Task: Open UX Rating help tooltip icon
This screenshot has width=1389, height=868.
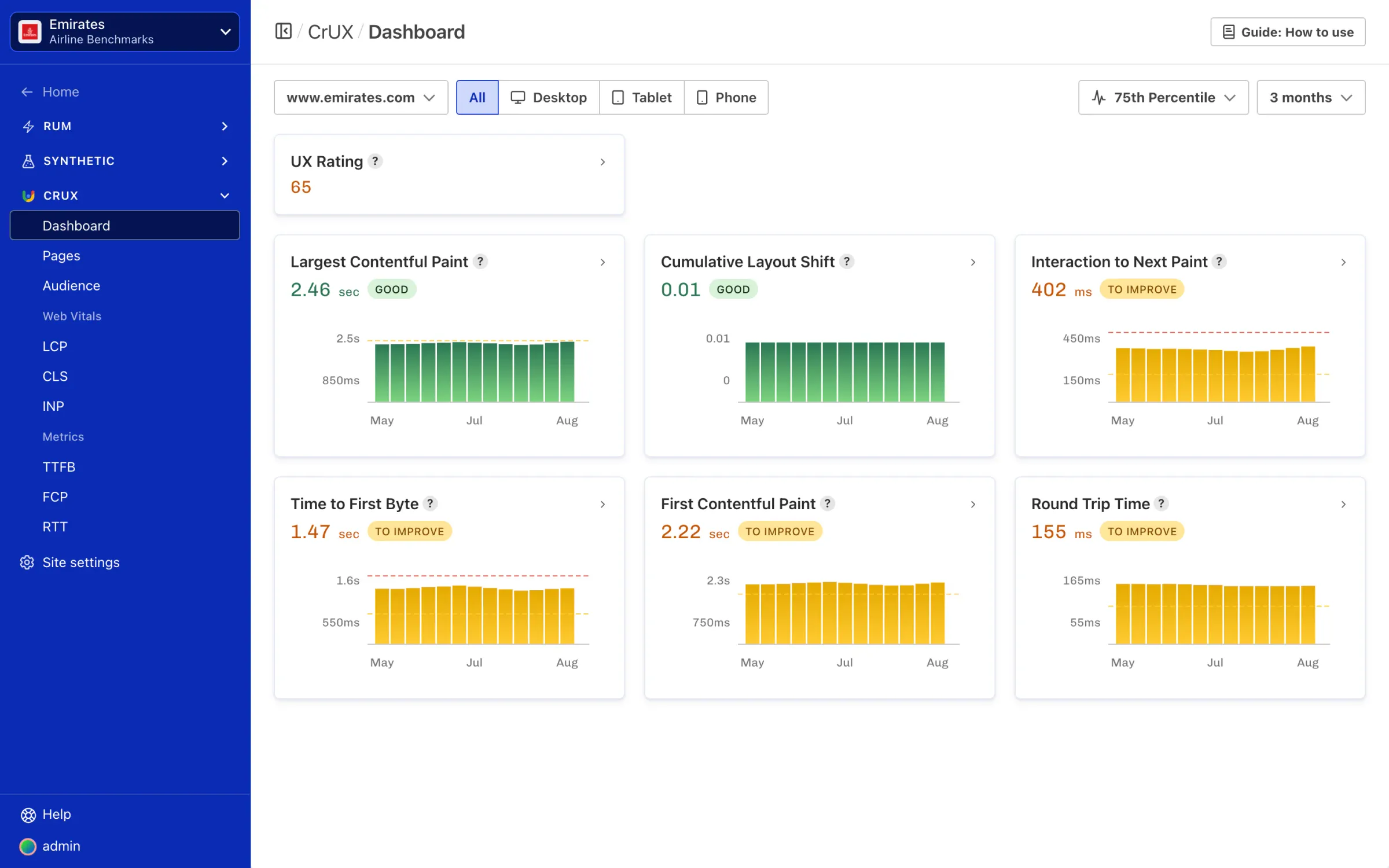Action: [x=375, y=161]
